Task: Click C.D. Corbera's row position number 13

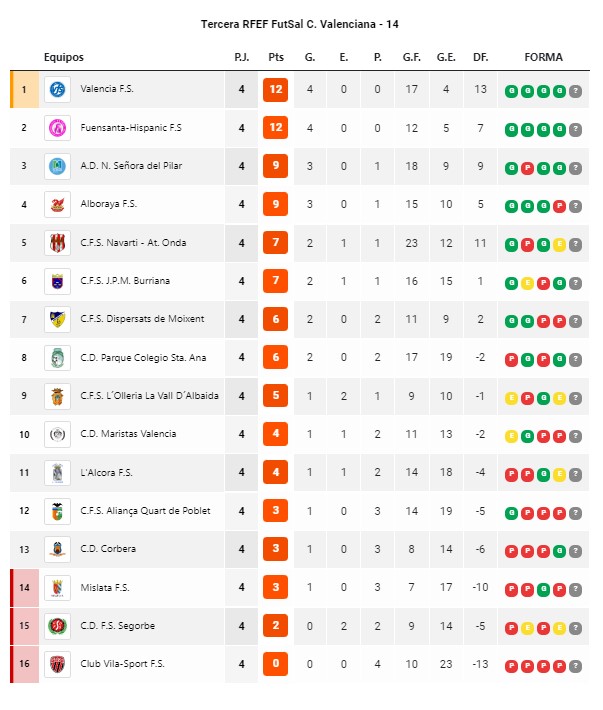Action: point(24,549)
